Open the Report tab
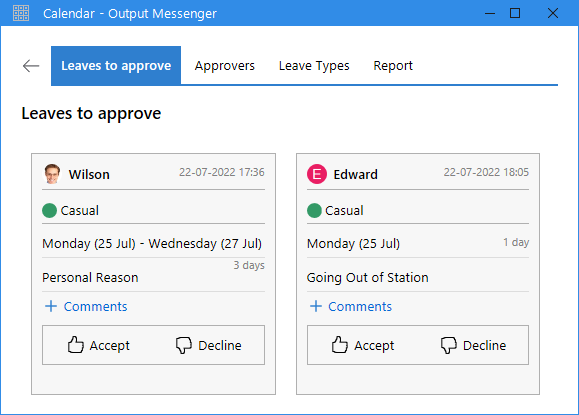The height and width of the screenshot is (415, 579). pyautogui.click(x=393, y=66)
